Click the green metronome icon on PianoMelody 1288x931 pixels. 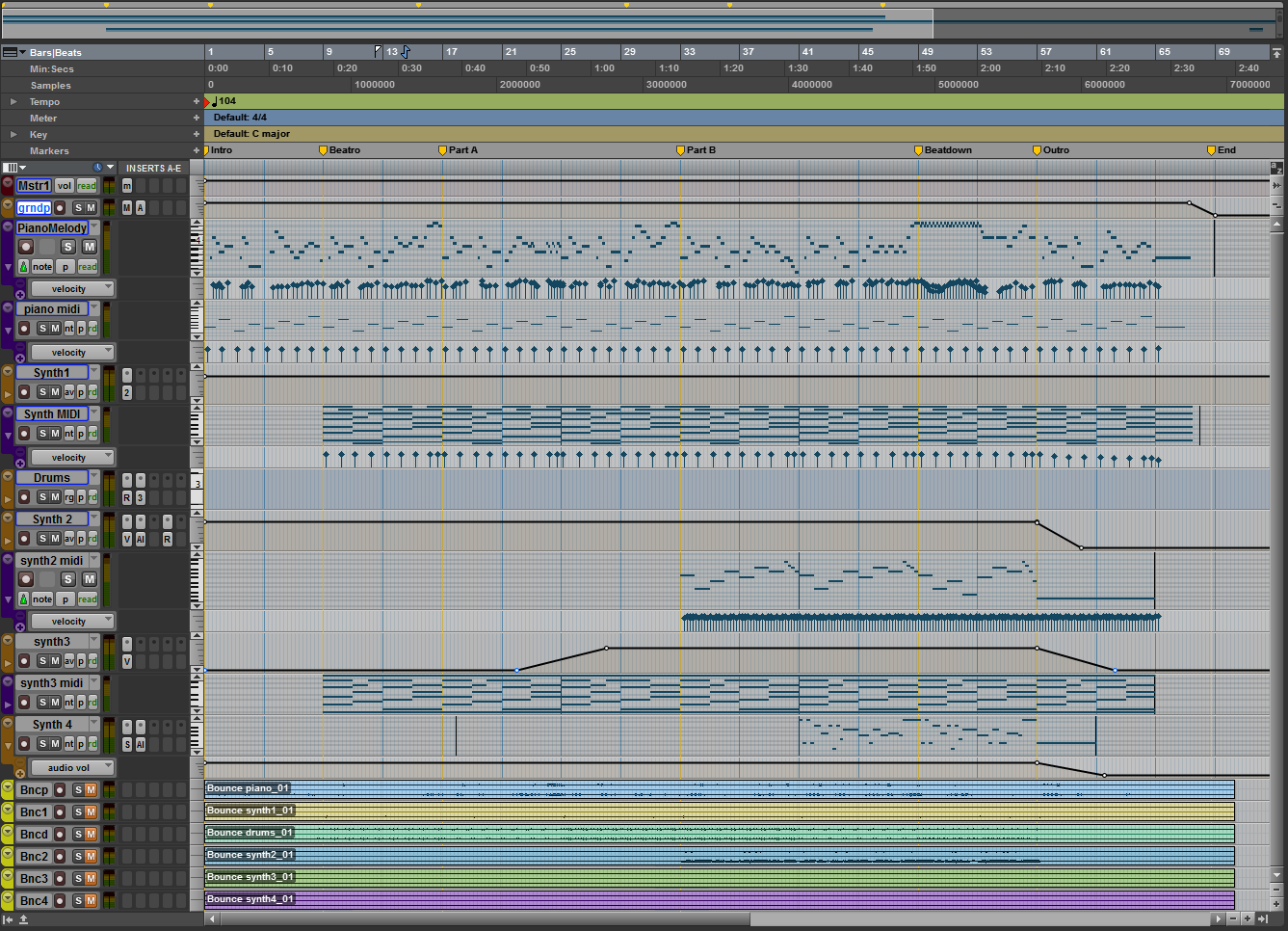[23, 267]
